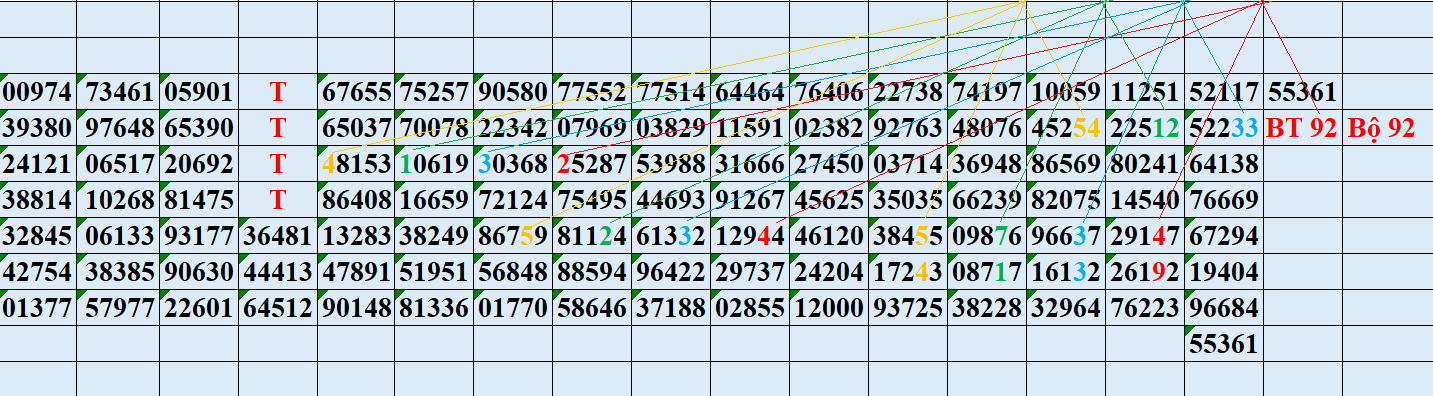Select the cell showing 29147
Screen dimensions: 1433x396
[1145, 236]
